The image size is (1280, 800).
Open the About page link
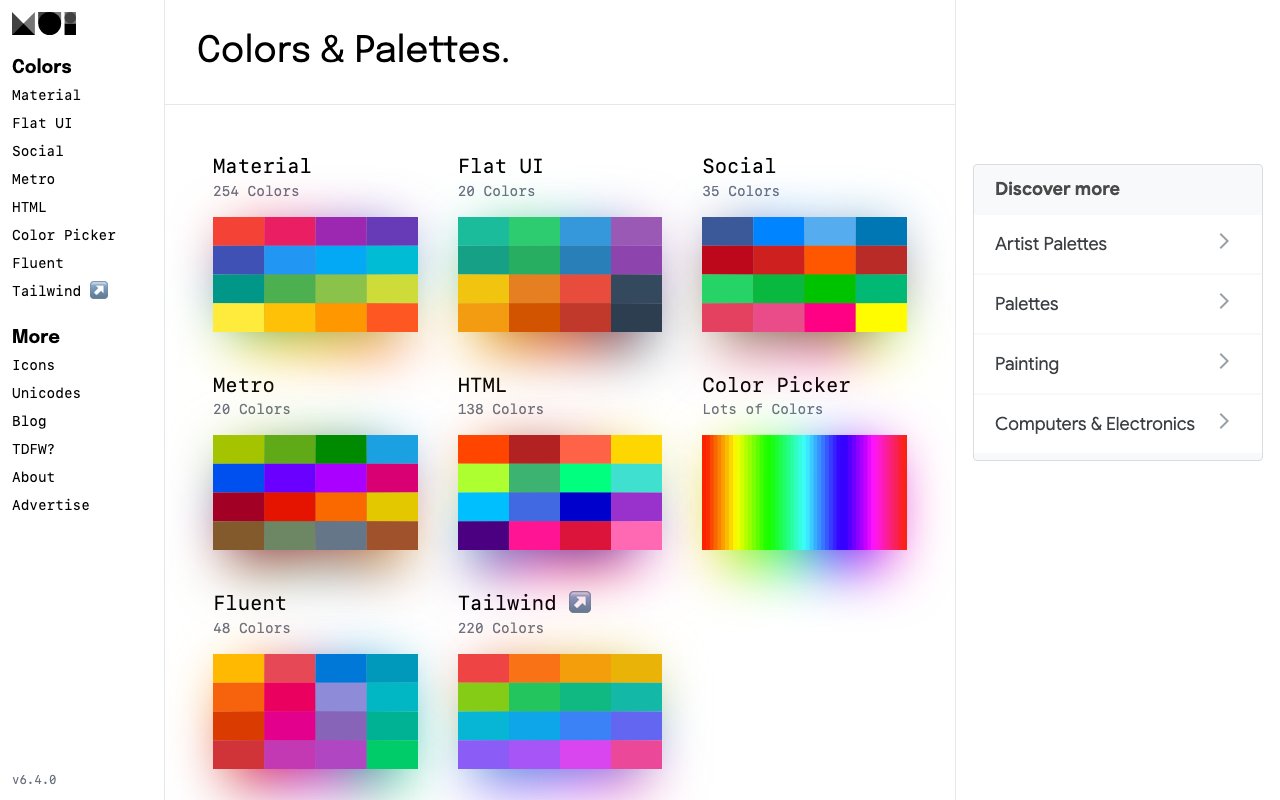tap(33, 477)
